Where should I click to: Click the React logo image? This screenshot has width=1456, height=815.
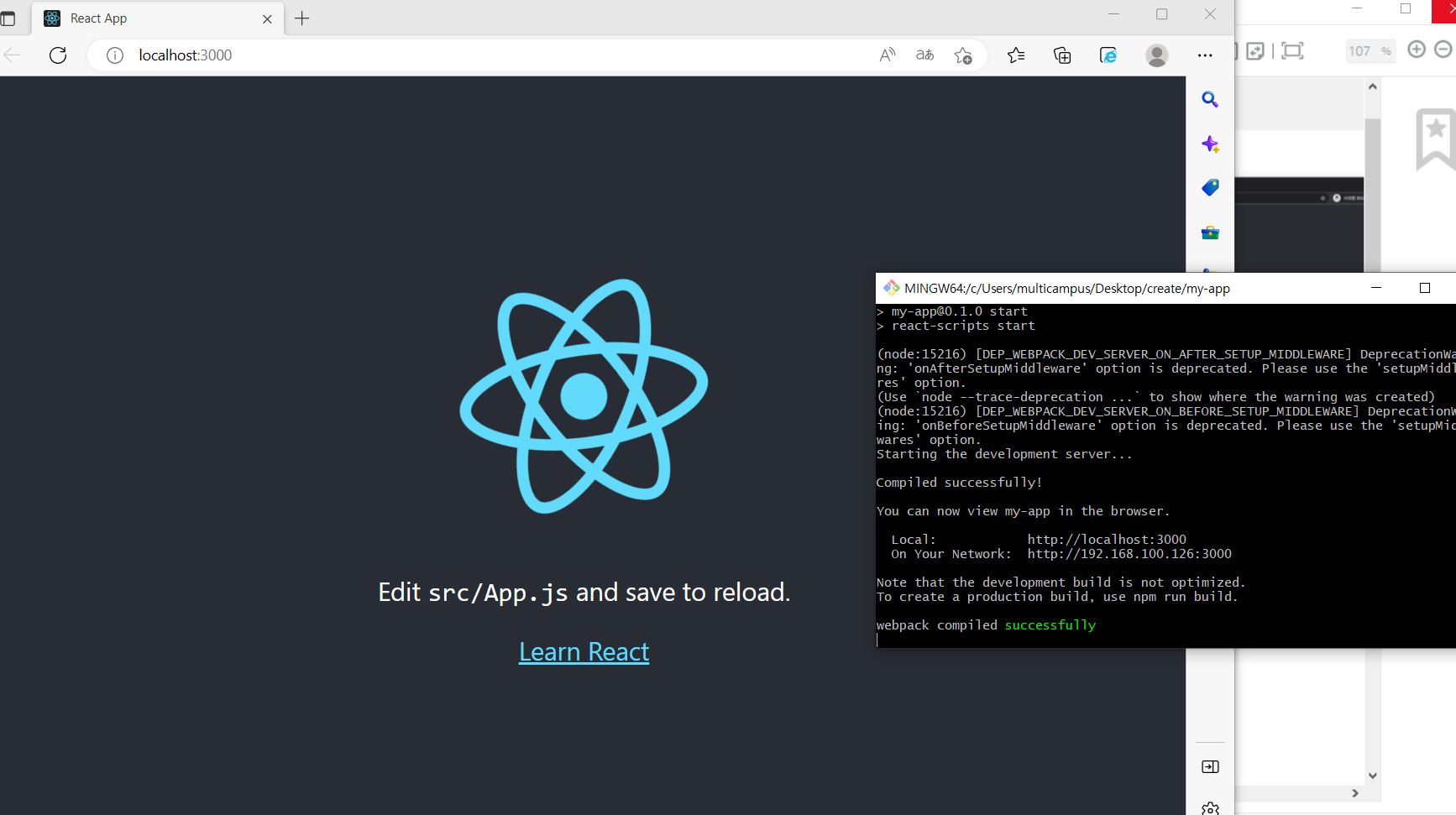[584, 396]
